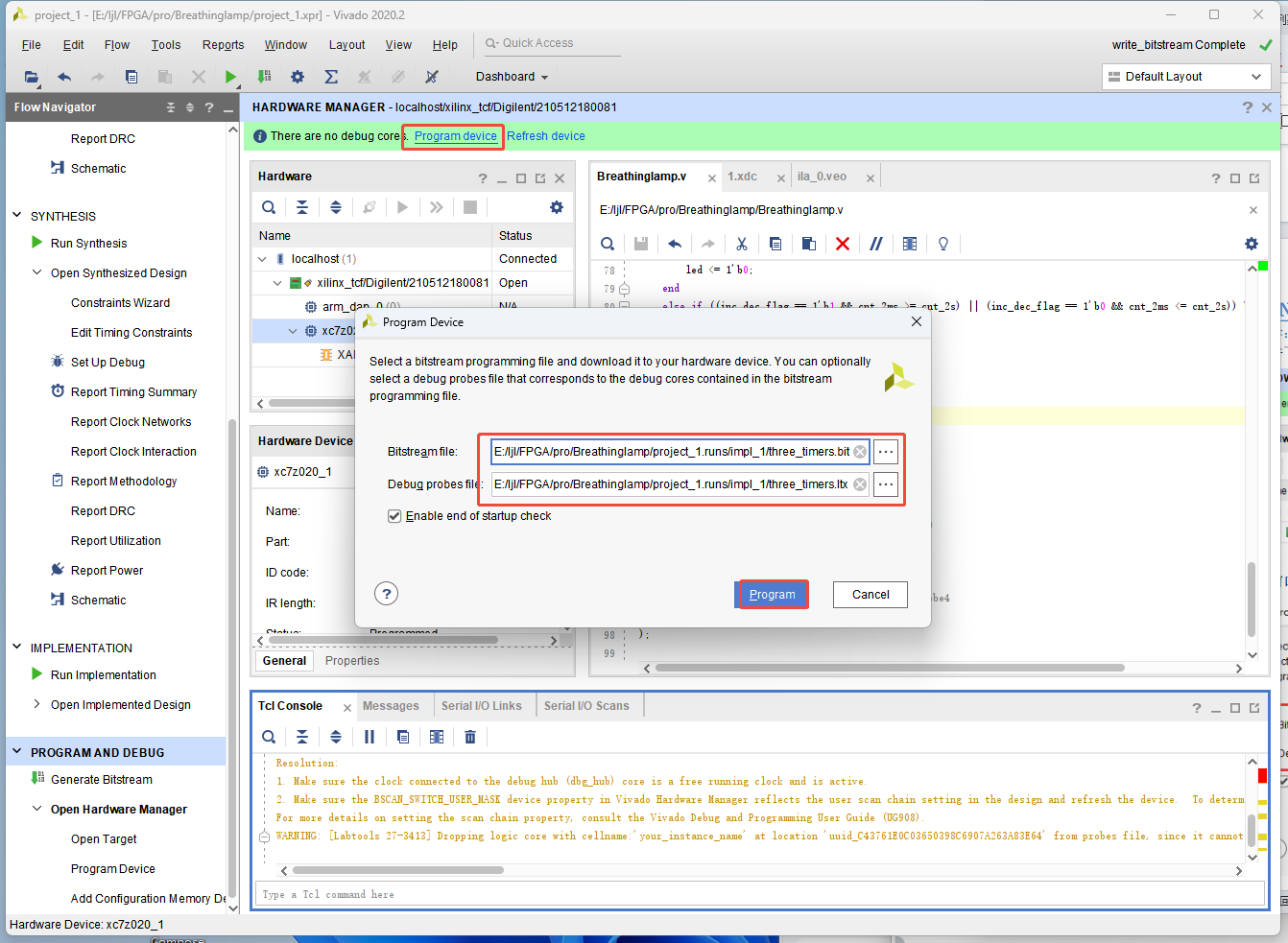The width and height of the screenshot is (1288, 943).
Task: Click the Program button in dialog
Action: pos(773,595)
